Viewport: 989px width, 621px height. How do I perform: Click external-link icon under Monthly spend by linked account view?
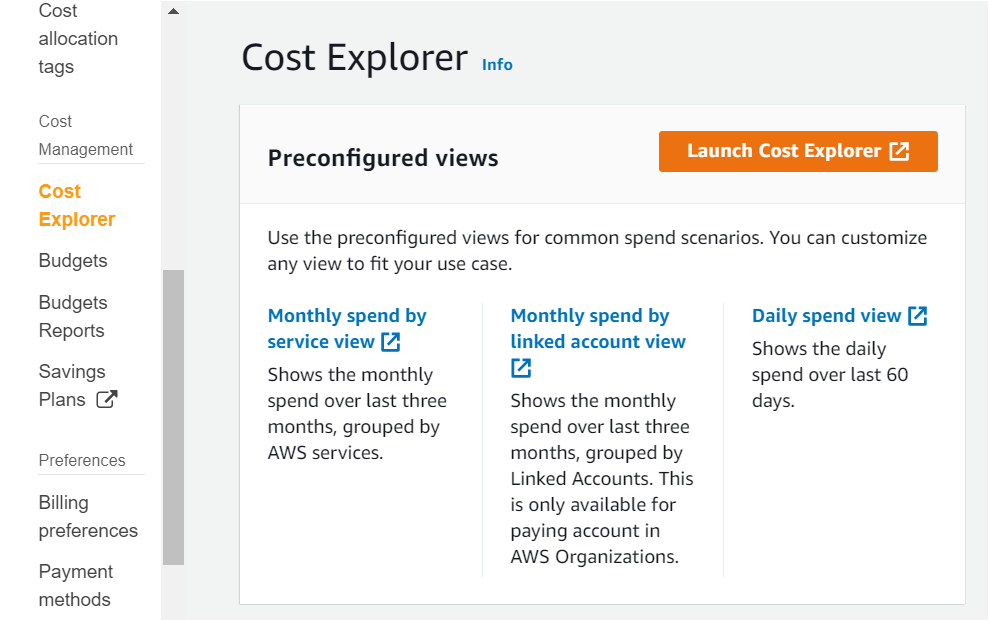click(521, 368)
